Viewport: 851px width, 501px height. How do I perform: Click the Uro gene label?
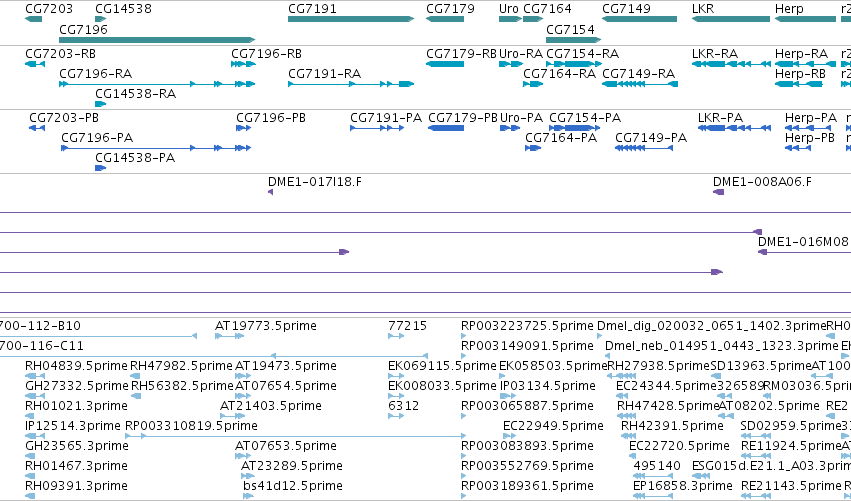coord(509,9)
